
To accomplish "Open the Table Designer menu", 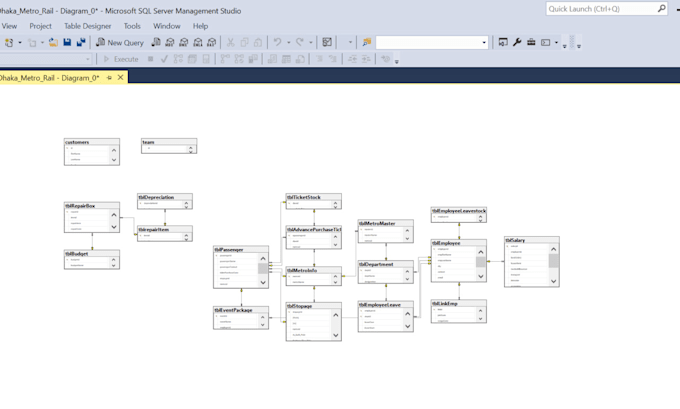I will click(88, 26).
